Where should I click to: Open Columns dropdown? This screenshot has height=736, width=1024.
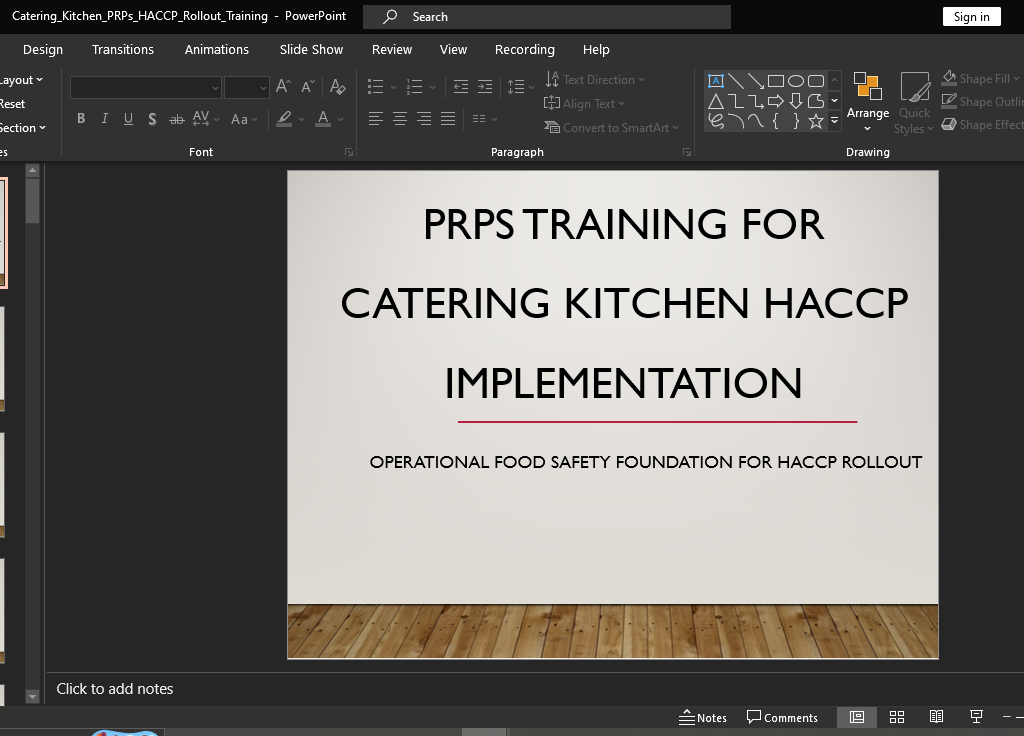coord(485,119)
